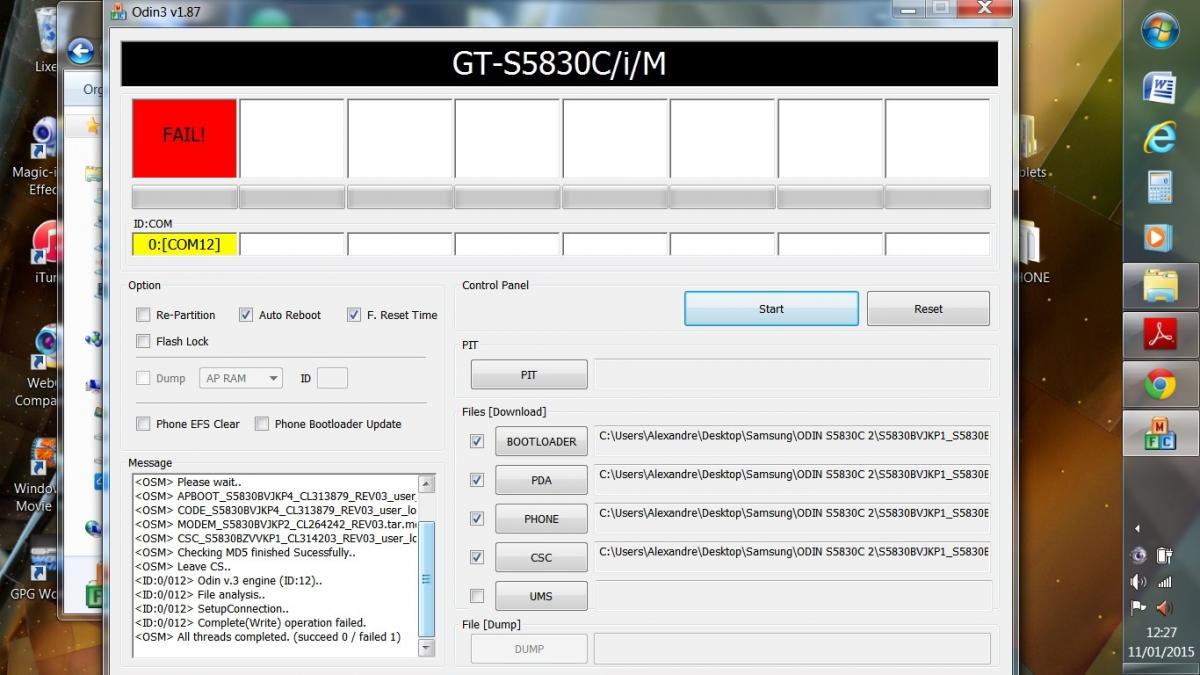Click the message log scrollbar thumb
This screenshot has width=1200, height=675.
click(427, 579)
